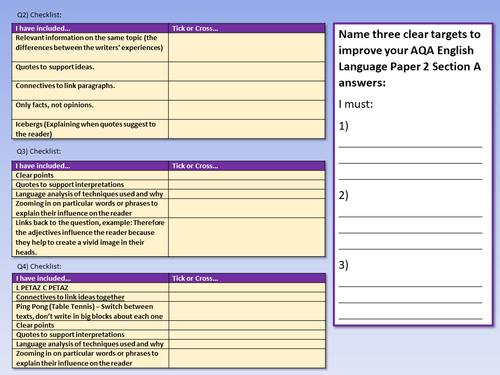Click the Icebergs row Tick or Cross cell
Viewport: 500px width, 375px height.
click(x=247, y=129)
